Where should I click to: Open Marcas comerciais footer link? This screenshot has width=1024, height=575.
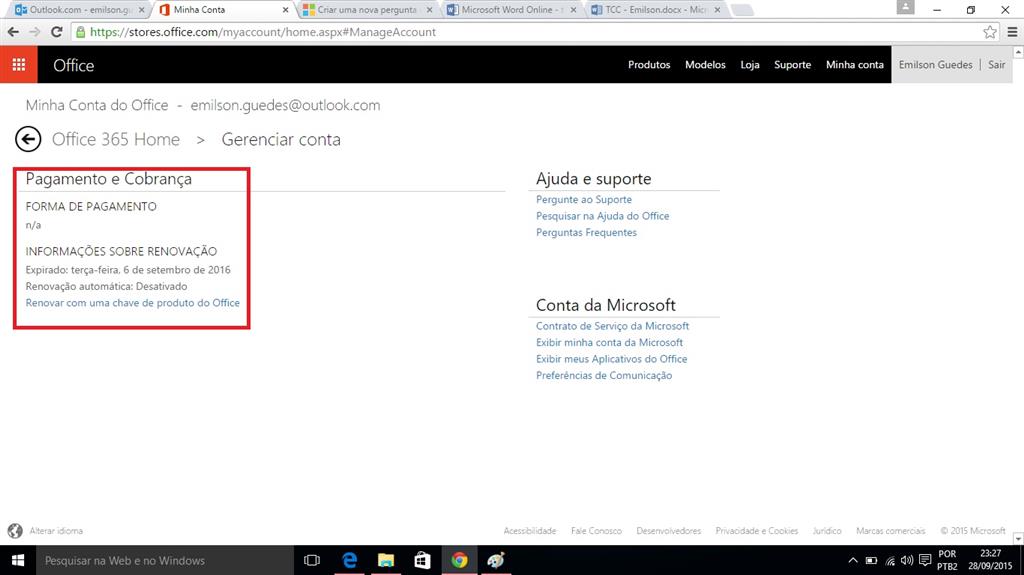coord(891,531)
